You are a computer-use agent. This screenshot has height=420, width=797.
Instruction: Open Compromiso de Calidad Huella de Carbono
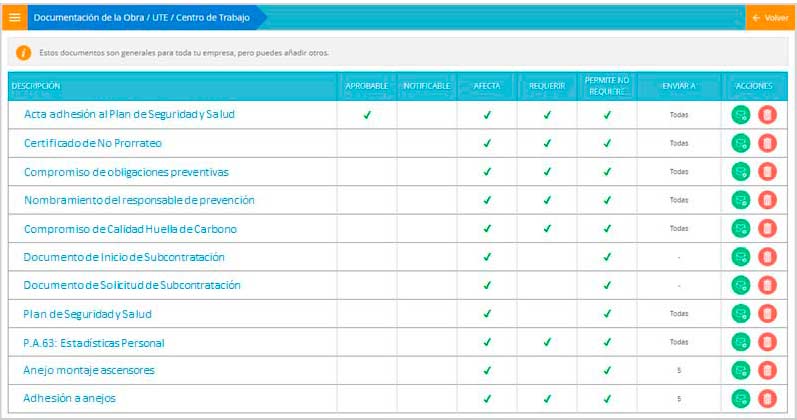pyautogui.click(x=130, y=229)
